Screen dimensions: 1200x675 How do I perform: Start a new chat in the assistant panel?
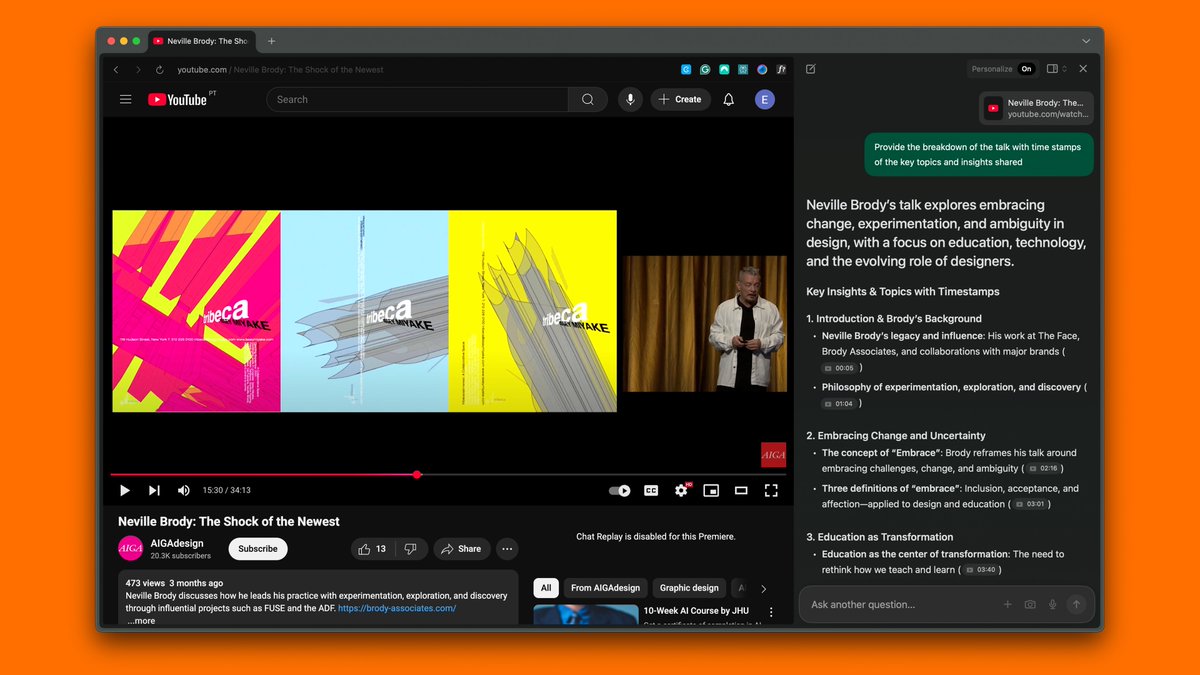(810, 69)
